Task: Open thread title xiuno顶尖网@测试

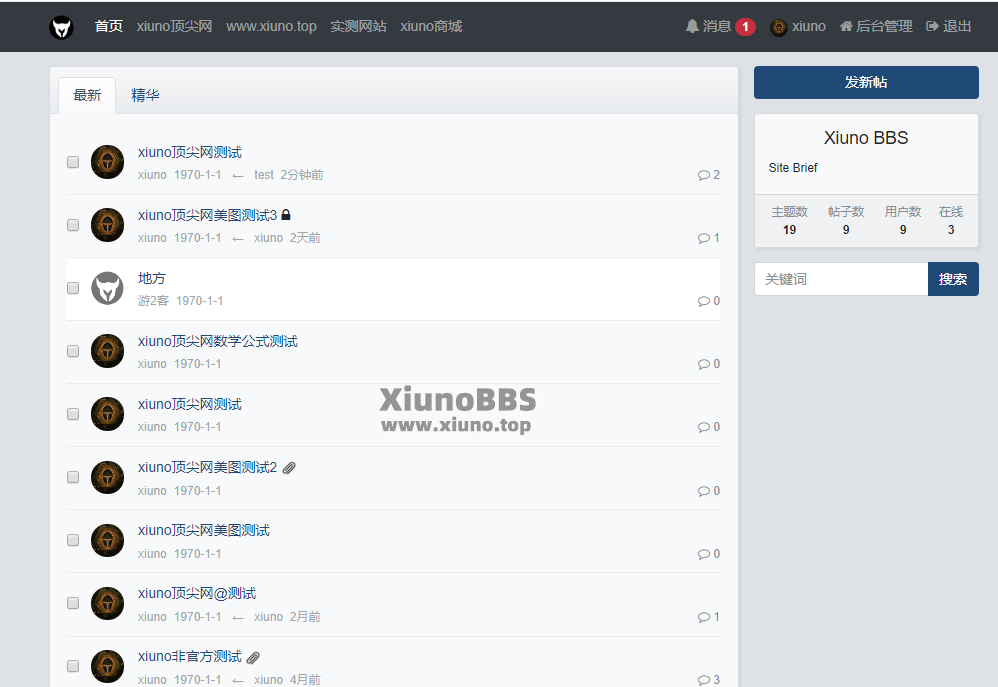Action: point(197,593)
